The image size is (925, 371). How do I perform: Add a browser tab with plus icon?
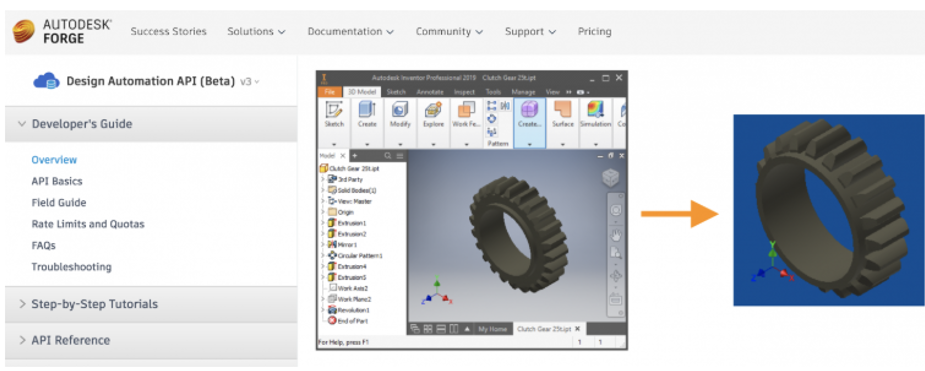pos(355,156)
